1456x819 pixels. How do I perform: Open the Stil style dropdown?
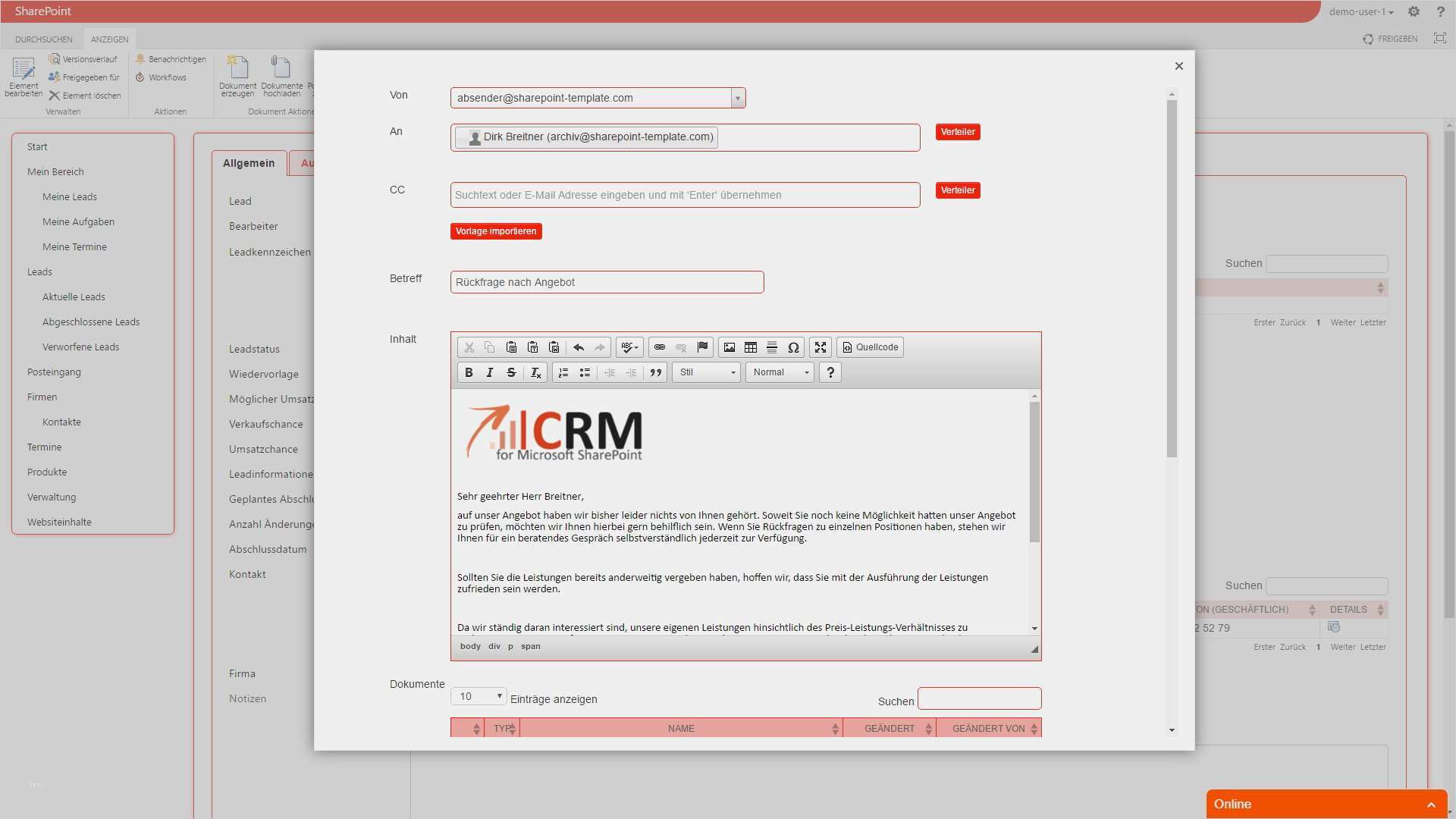707,372
